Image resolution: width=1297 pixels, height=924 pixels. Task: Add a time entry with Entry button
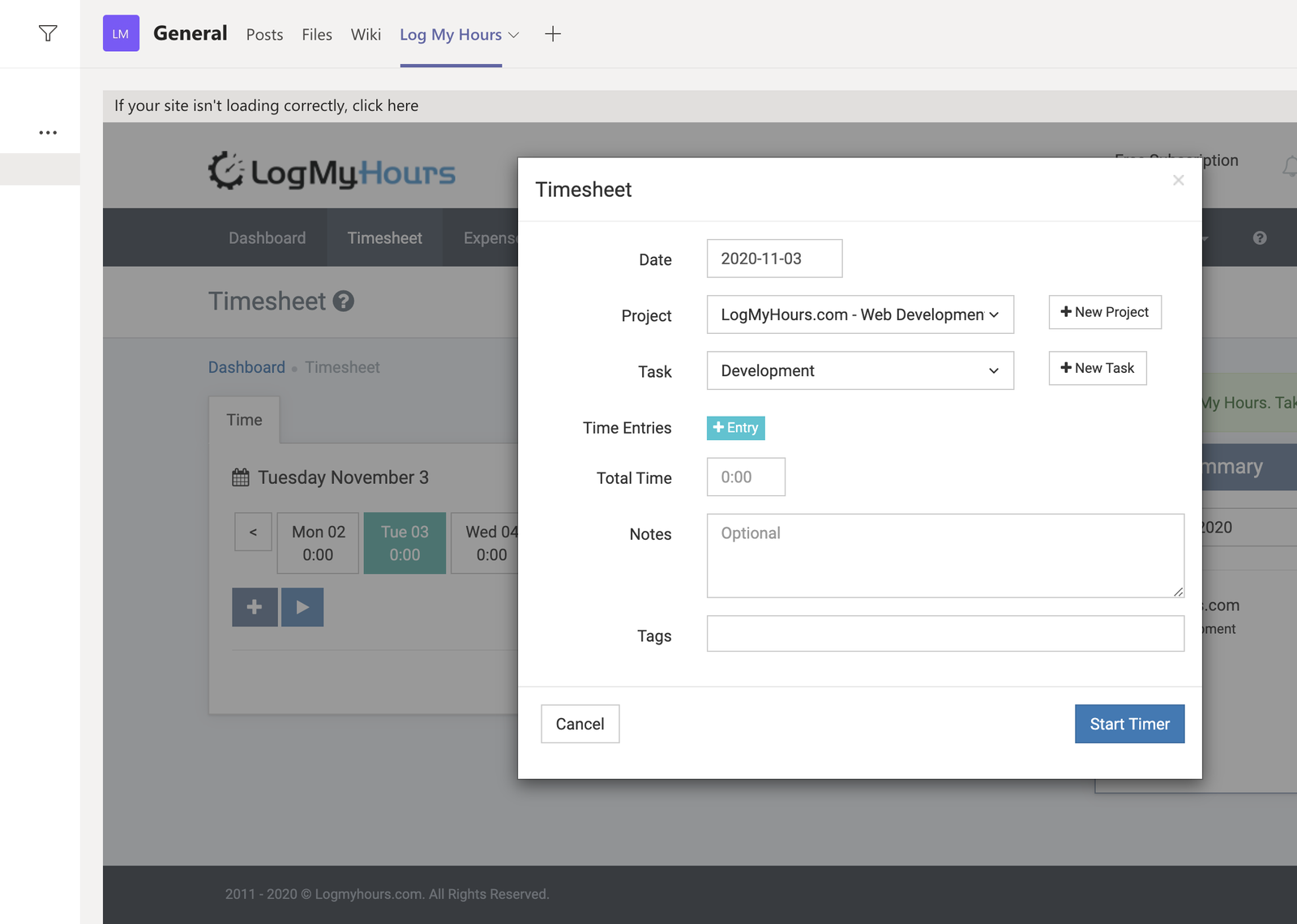click(x=735, y=428)
